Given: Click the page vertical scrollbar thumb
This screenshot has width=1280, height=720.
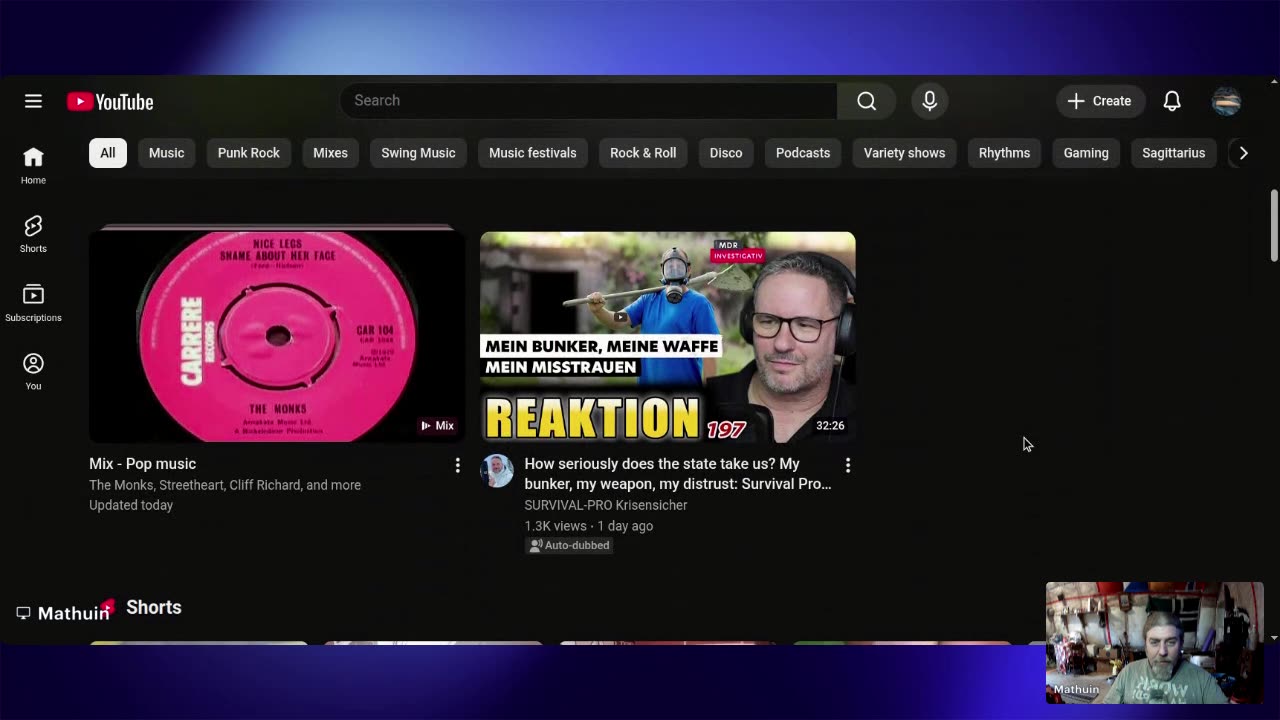Looking at the screenshot, I should click(x=1274, y=225).
